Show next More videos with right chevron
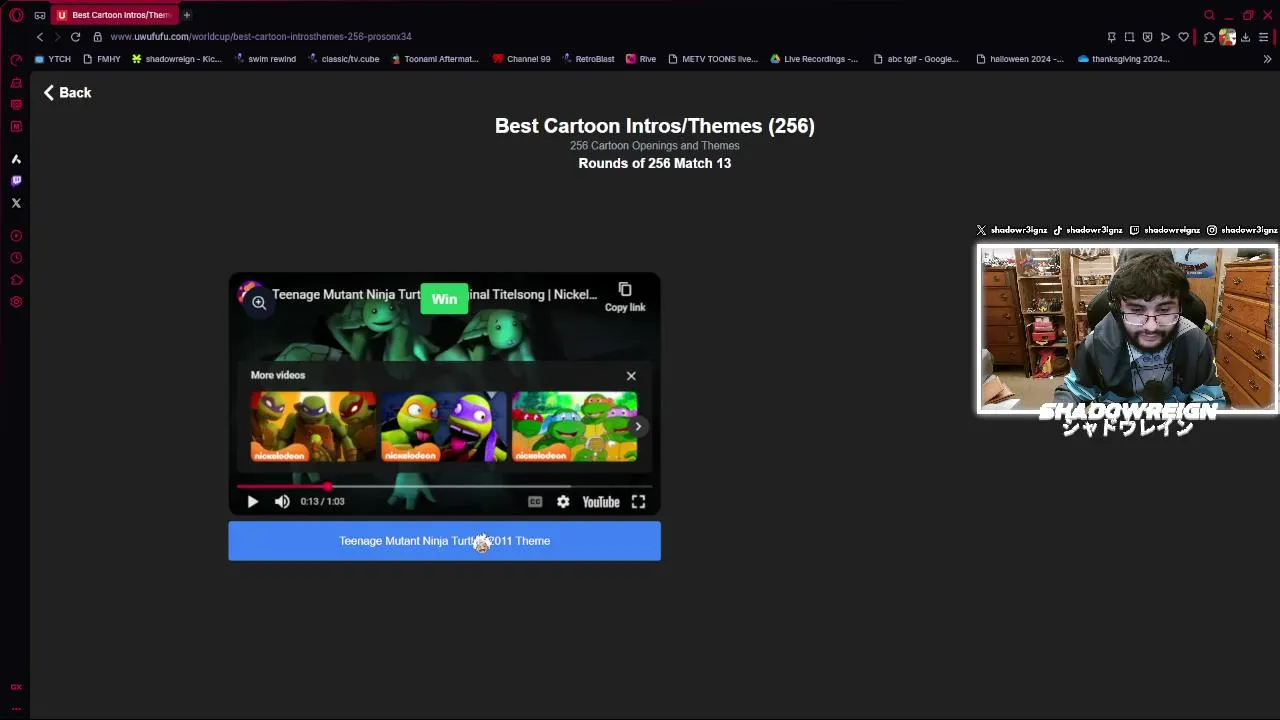 (638, 427)
